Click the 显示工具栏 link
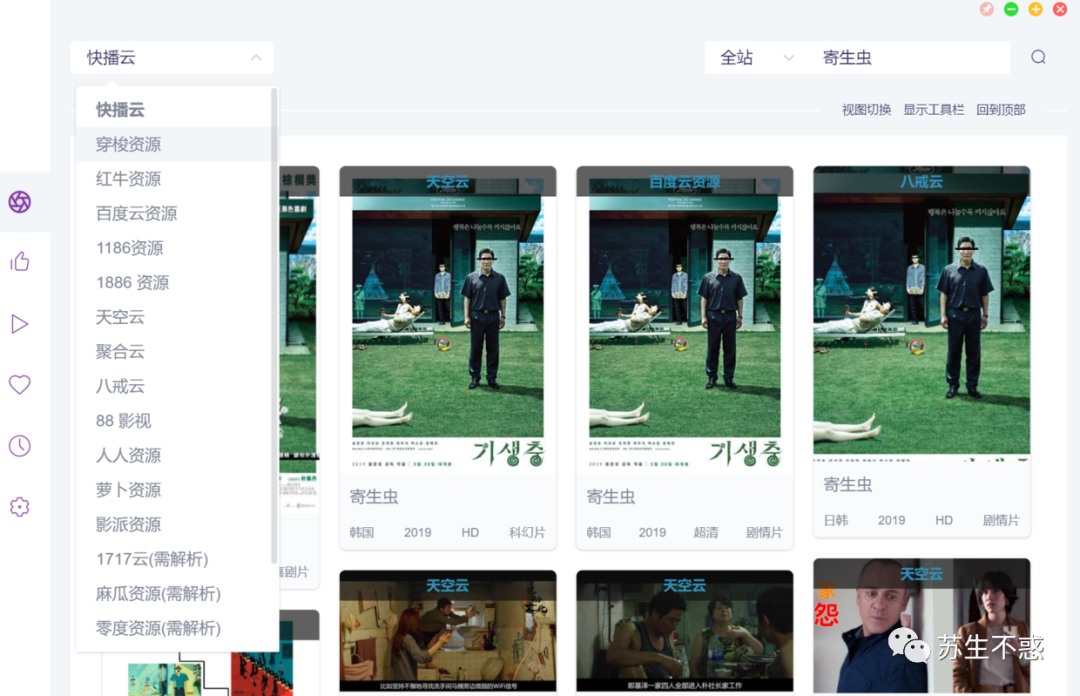 click(x=933, y=110)
